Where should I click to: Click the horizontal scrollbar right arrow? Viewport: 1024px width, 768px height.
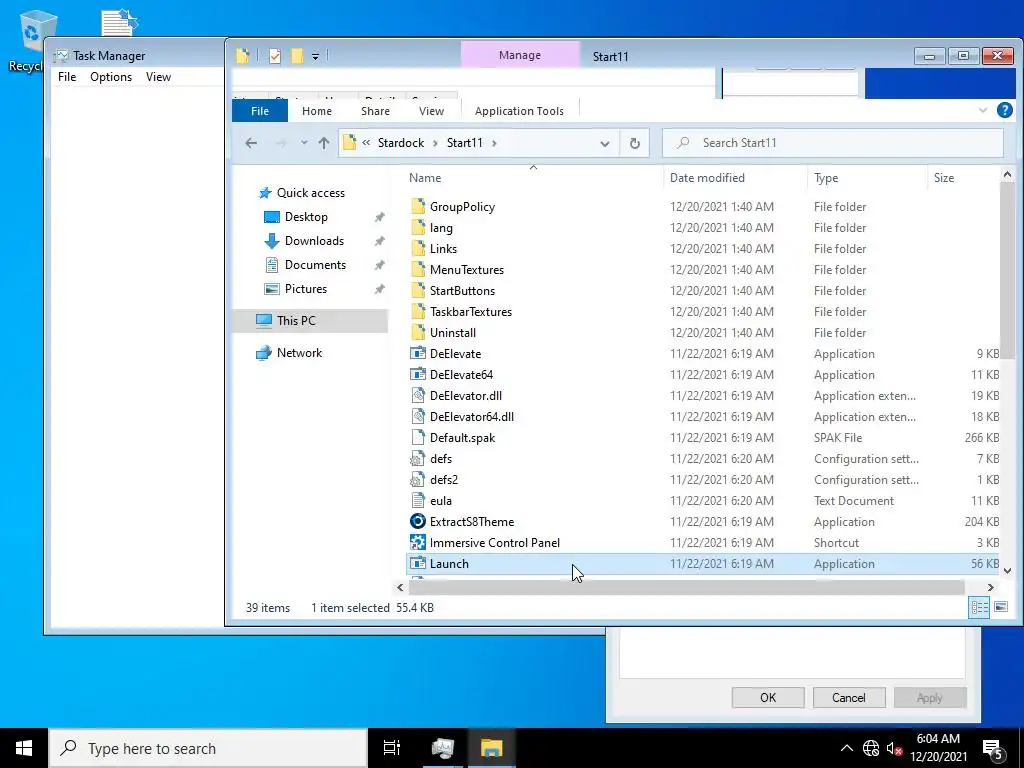(990, 588)
